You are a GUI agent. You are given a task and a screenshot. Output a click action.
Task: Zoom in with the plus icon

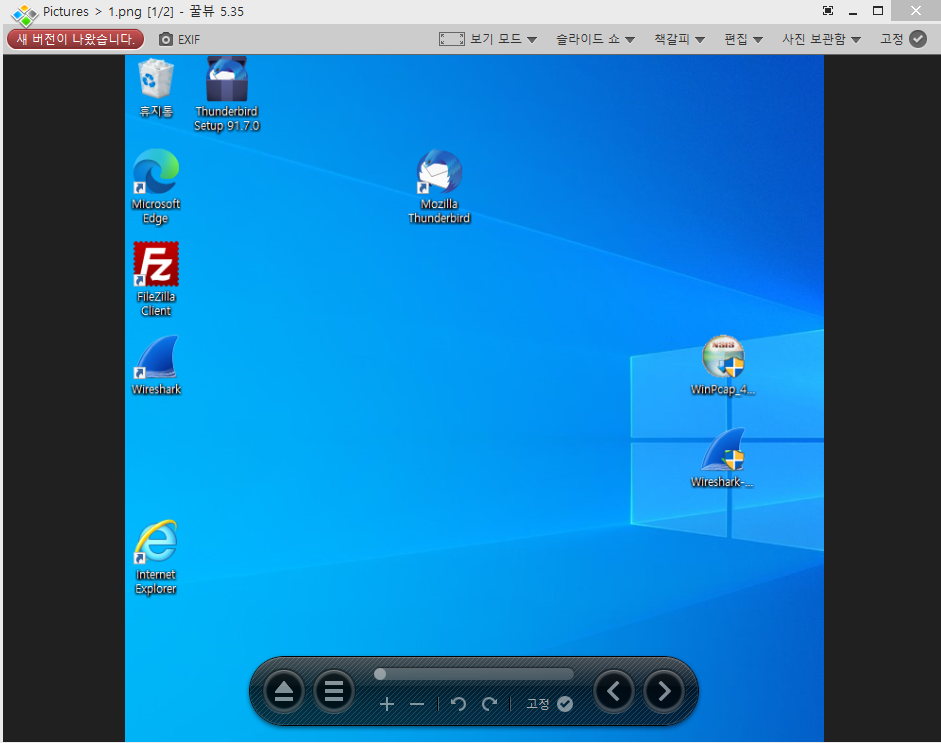pyautogui.click(x=387, y=704)
